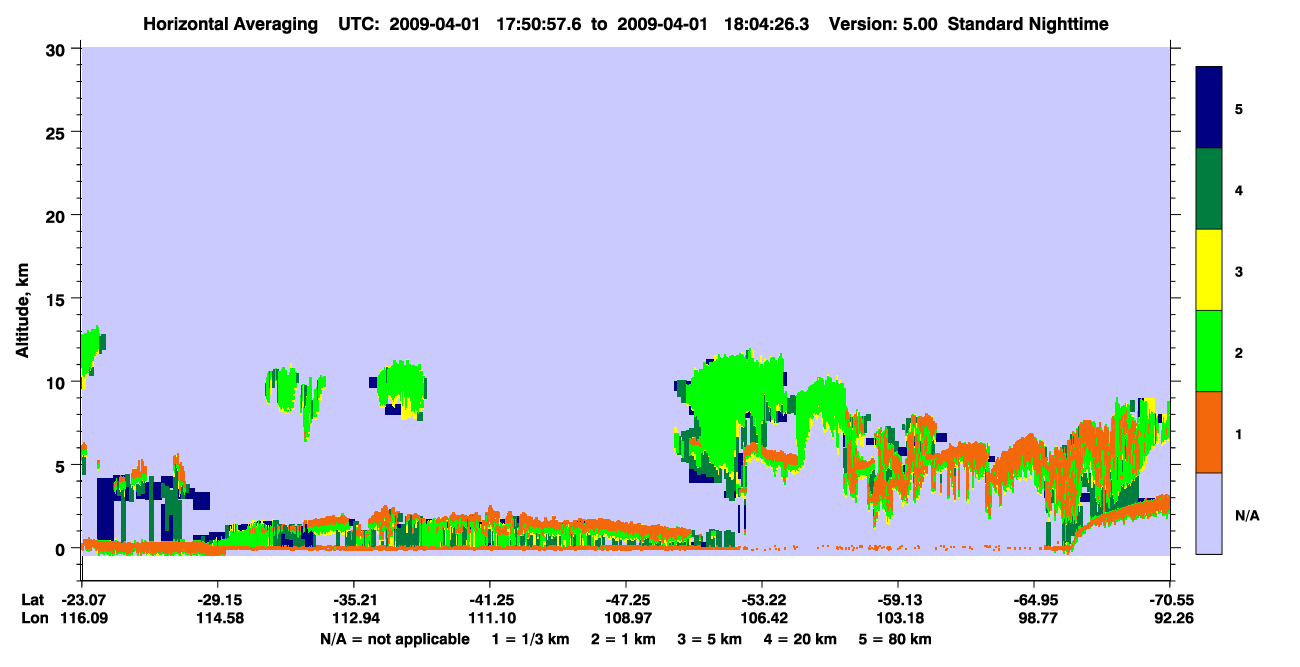Click the 'Lat' axis row label
This screenshot has height=667, width=1300.
tap(32, 600)
